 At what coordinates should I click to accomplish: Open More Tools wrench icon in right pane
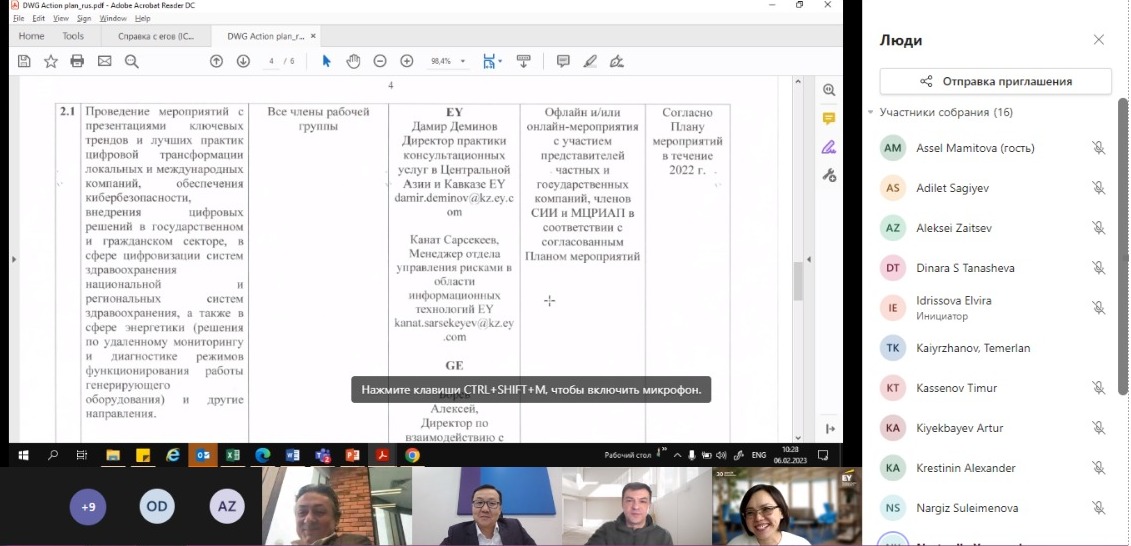point(829,175)
